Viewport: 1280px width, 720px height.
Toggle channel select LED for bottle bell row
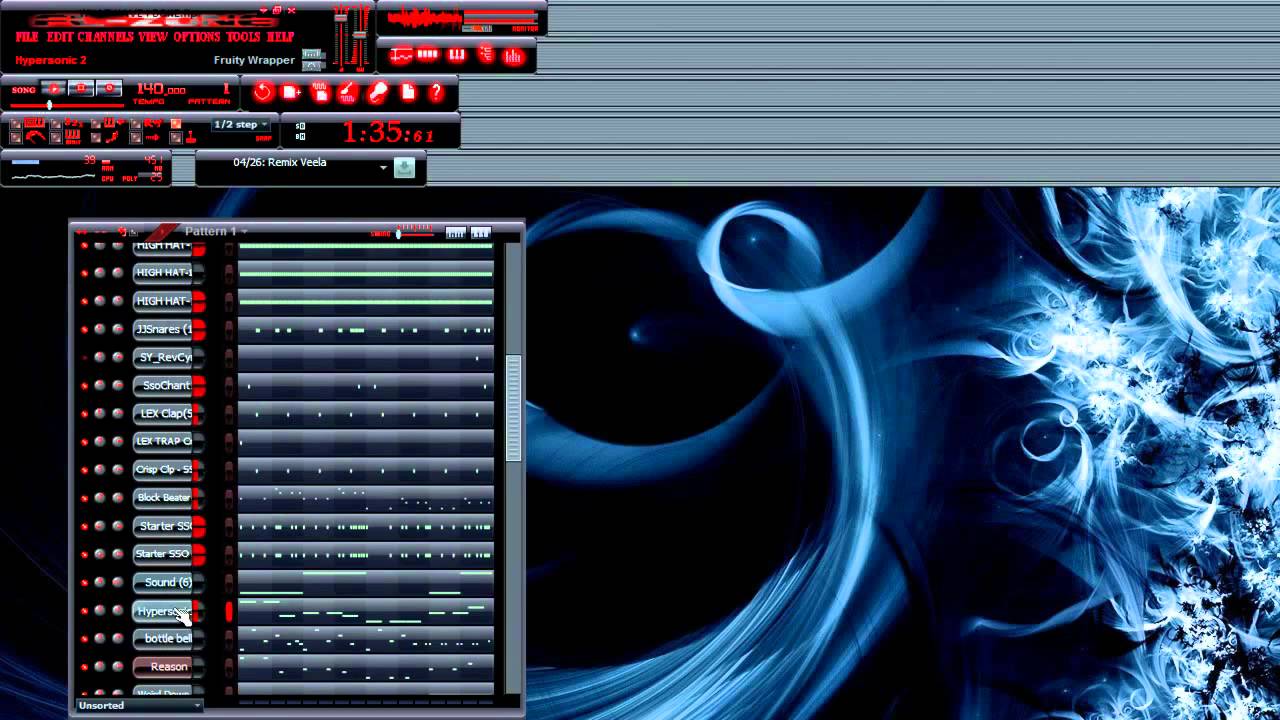tap(229, 639)
